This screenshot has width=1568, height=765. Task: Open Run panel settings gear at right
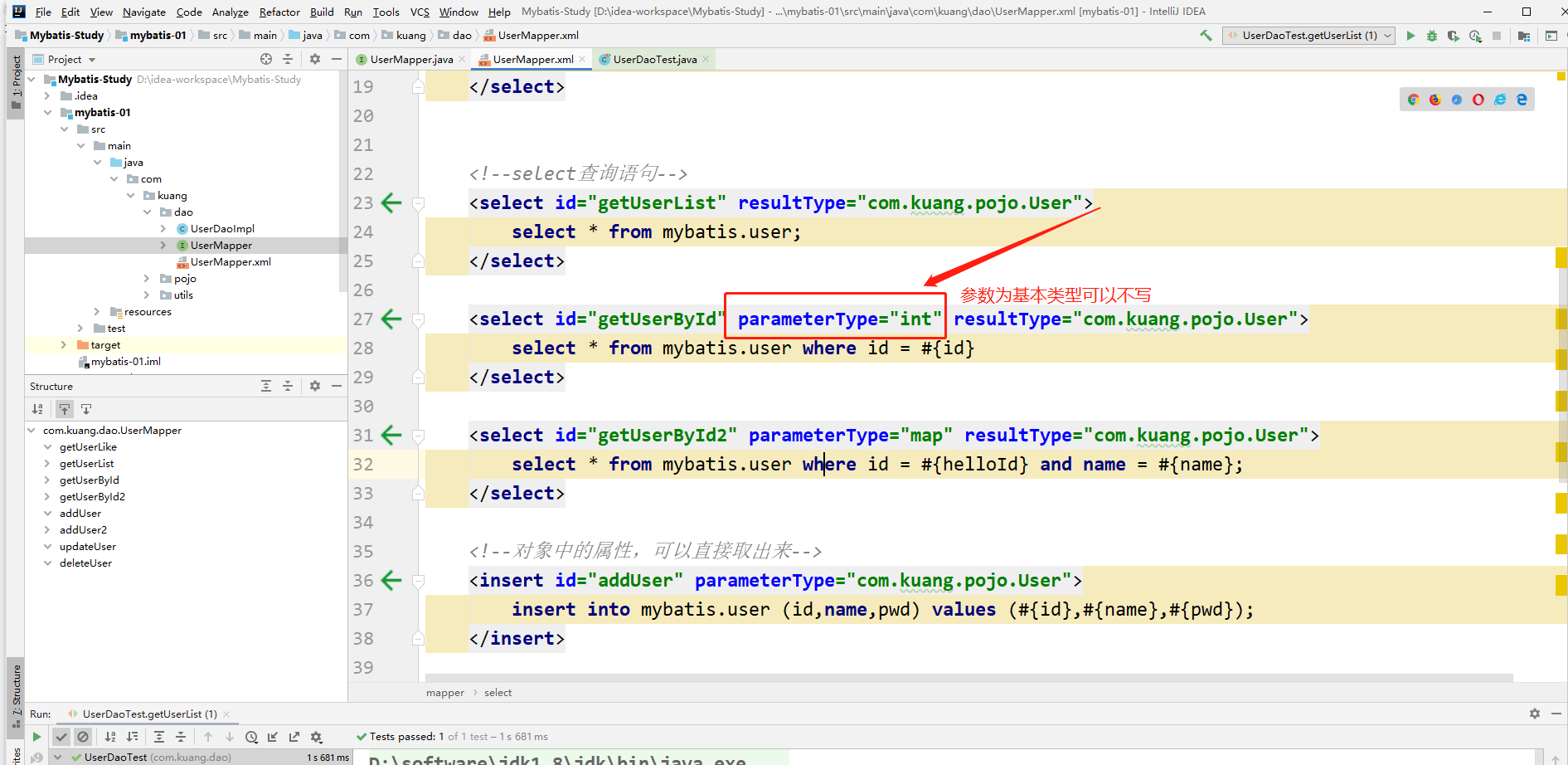tap(1535, 714)
